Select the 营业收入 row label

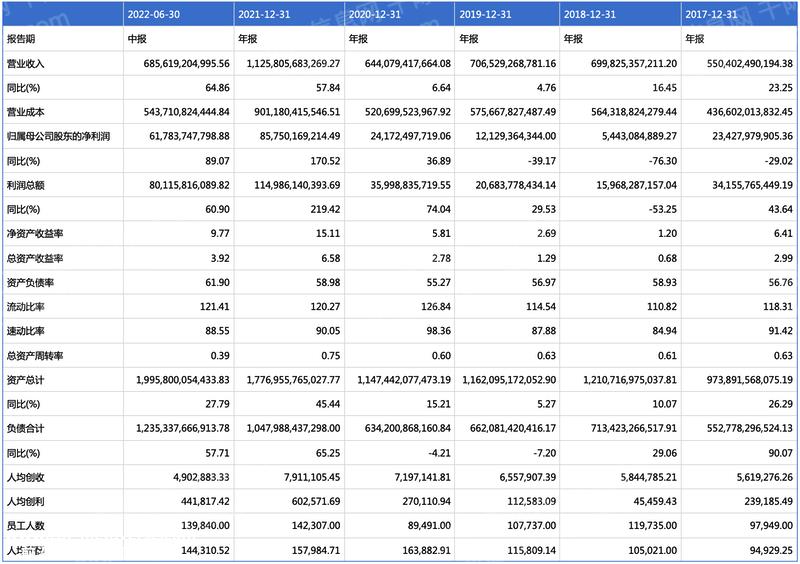point(26,63)
